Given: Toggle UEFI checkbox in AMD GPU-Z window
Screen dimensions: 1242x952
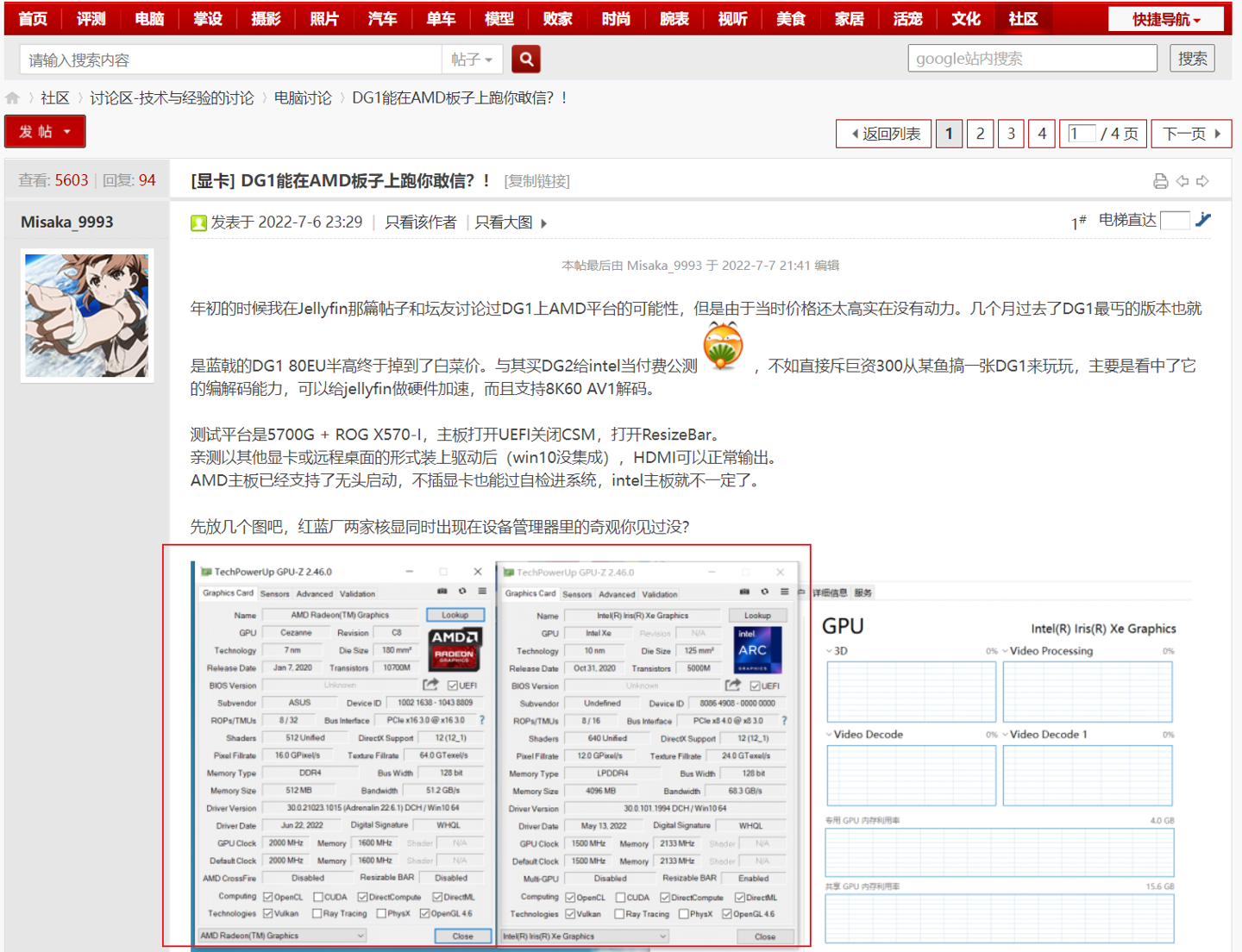Looking at the screenshot, I should coord(452,686).
